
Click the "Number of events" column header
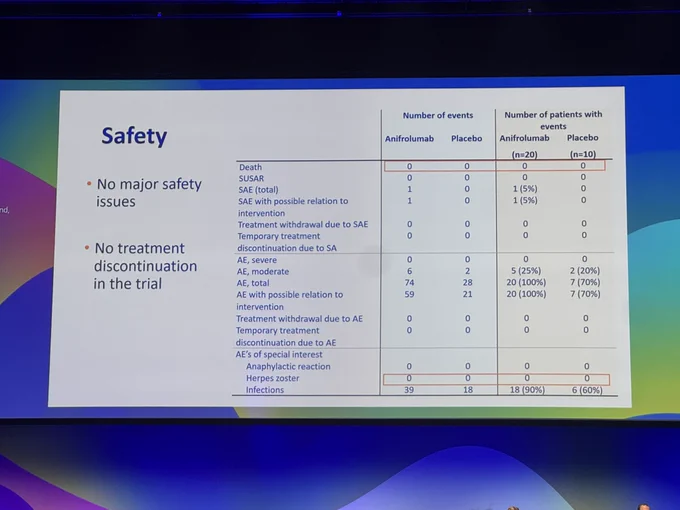(438, 115)
